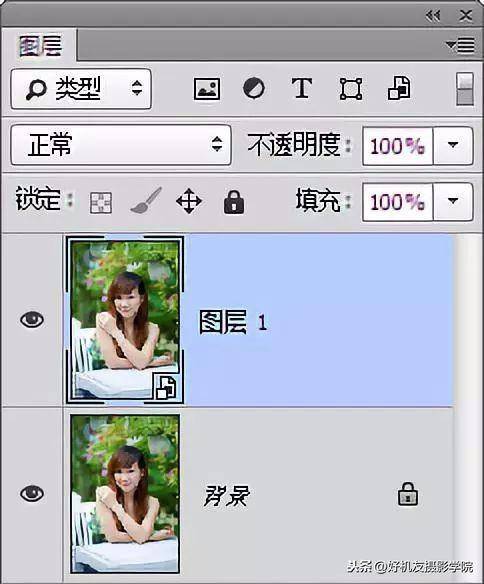
Task: Open the fill slider arrow
Action: click(x=453, y=202)
